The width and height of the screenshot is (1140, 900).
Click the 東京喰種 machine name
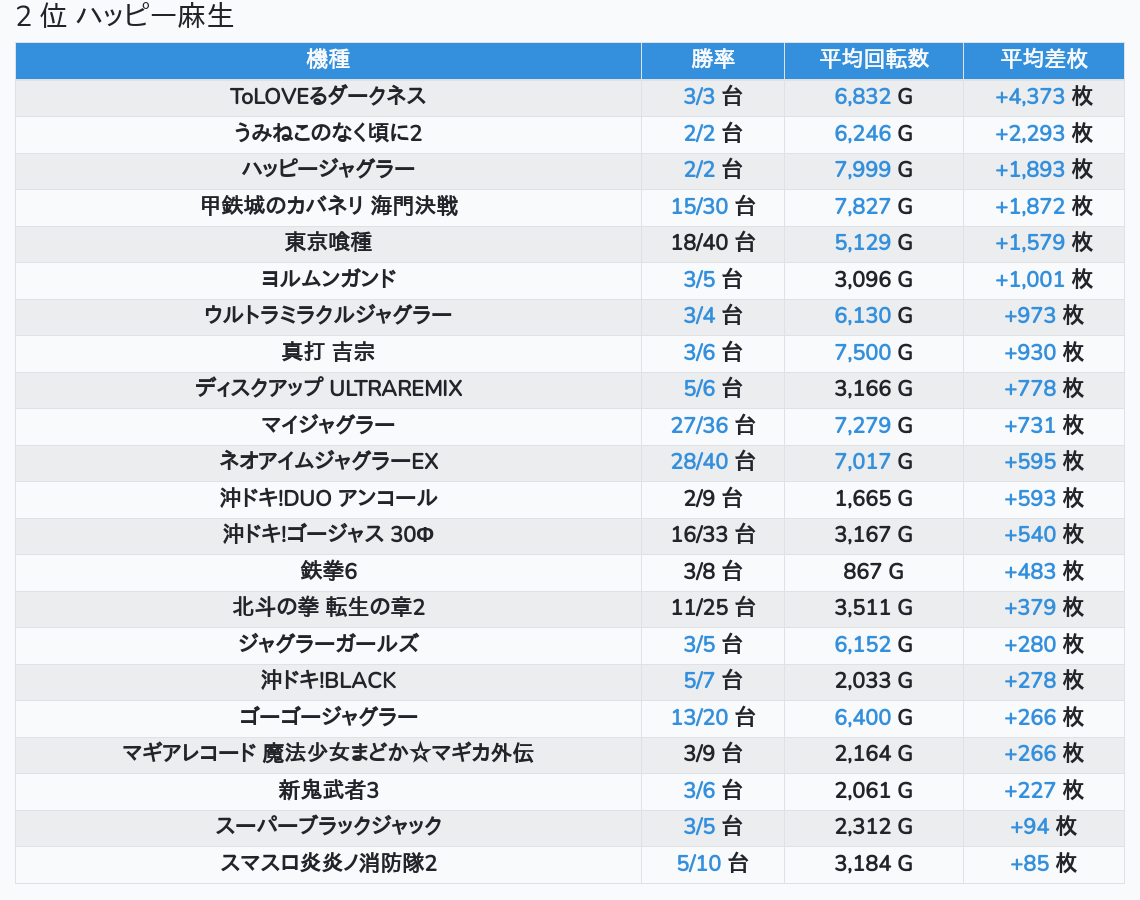pyautogui.click(x=328, y=243)
